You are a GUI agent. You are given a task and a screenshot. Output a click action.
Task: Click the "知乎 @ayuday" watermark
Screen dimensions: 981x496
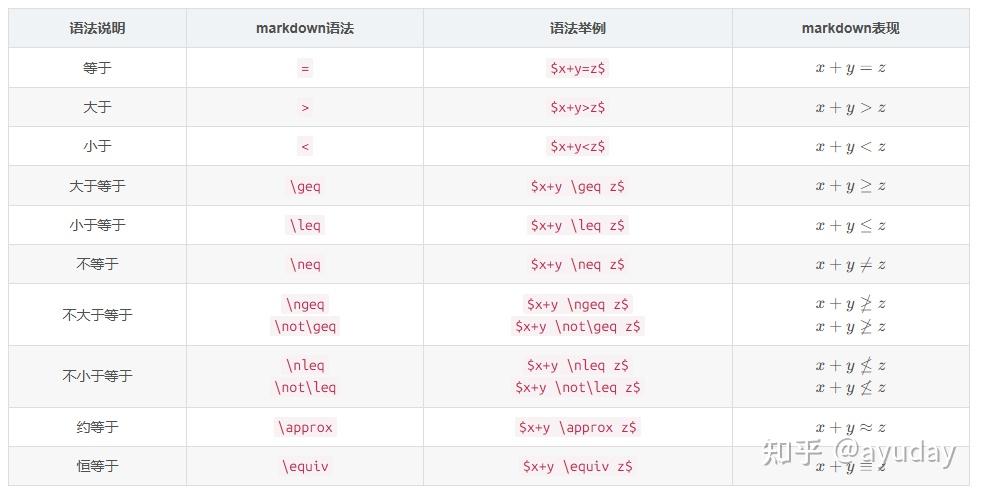point(858,453)
